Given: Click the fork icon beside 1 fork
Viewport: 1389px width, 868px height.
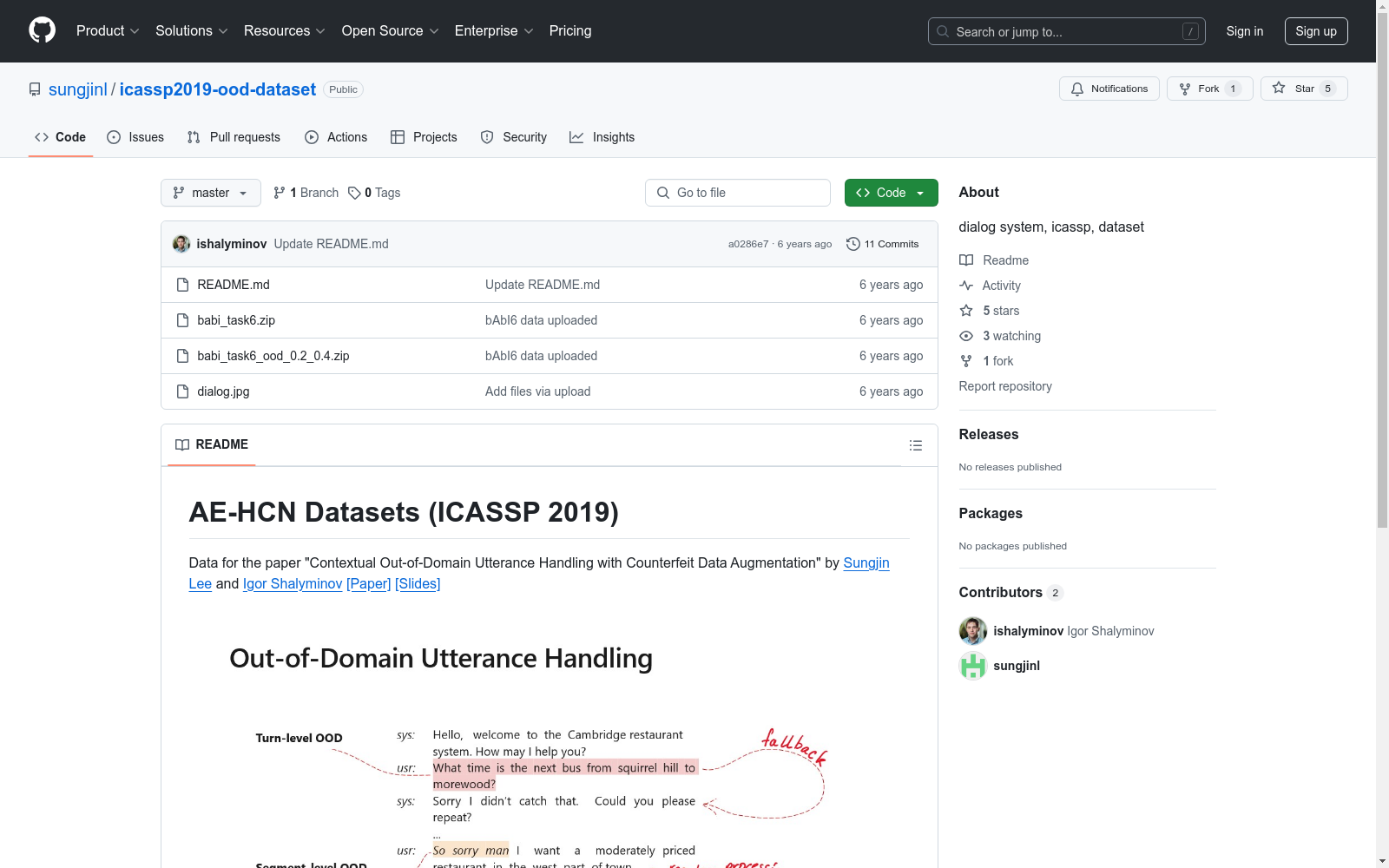Looking at the screenshot, I should 966,361.
